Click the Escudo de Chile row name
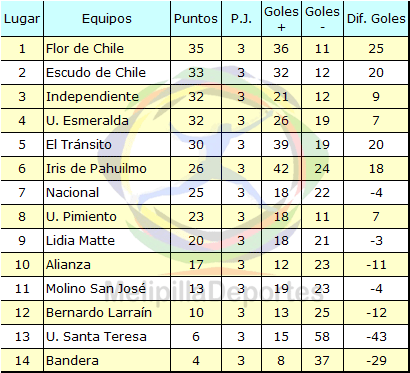 click(x=107, y=73)
